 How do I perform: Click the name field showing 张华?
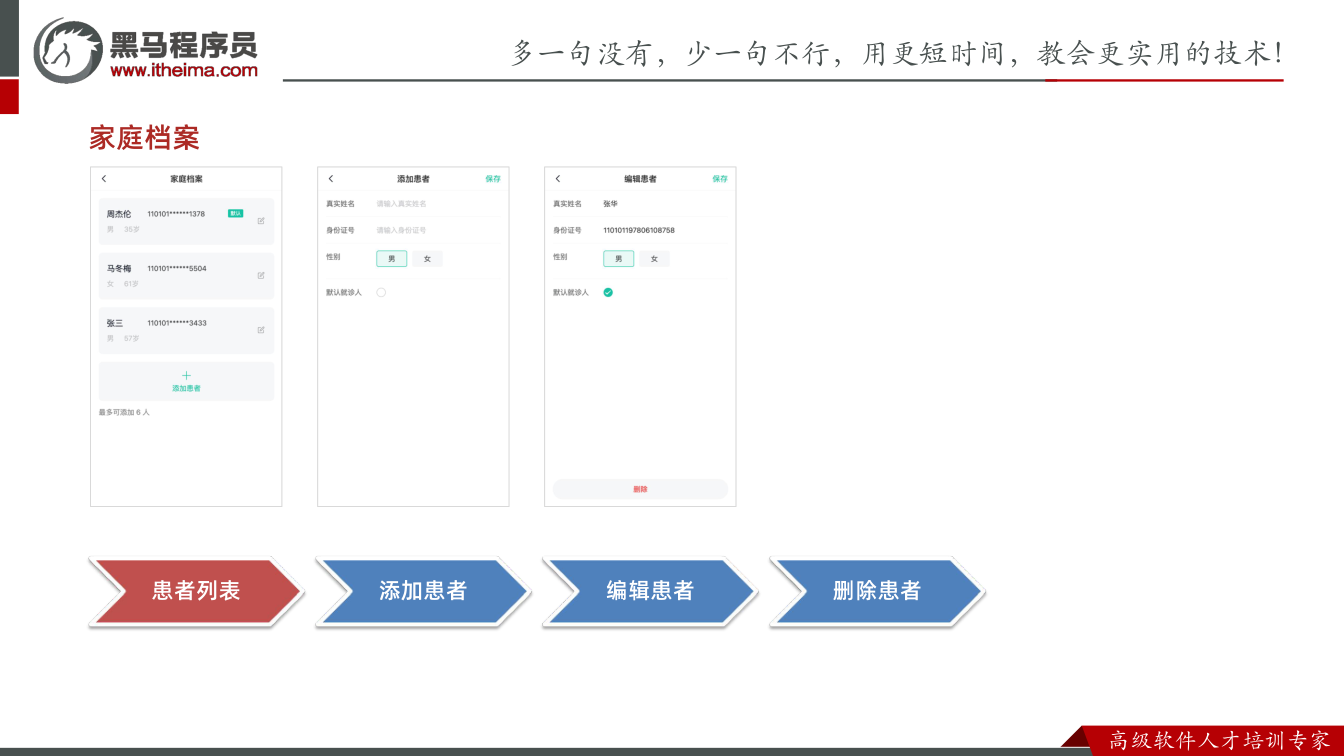click(610, 204)
